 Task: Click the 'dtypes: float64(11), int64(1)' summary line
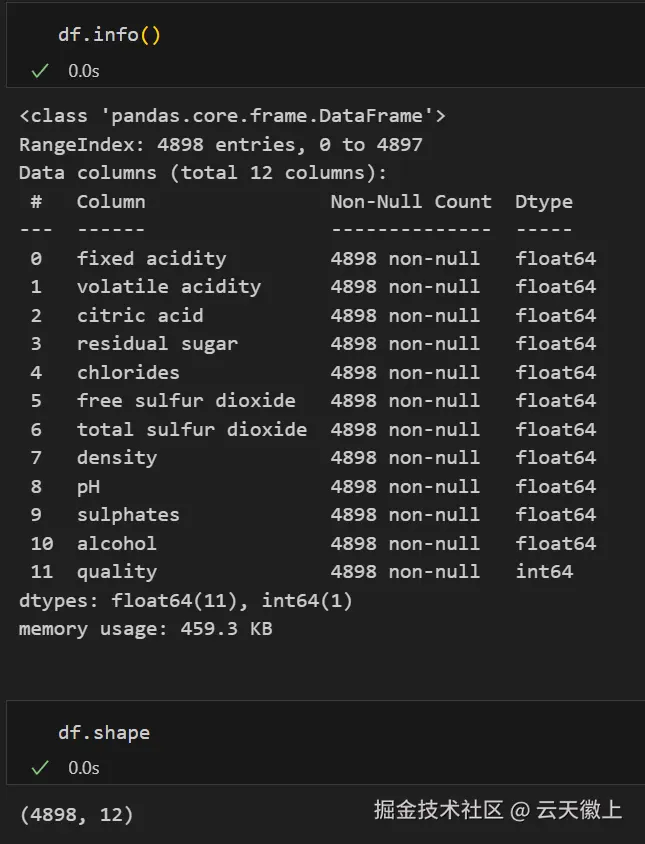(186, 601)
